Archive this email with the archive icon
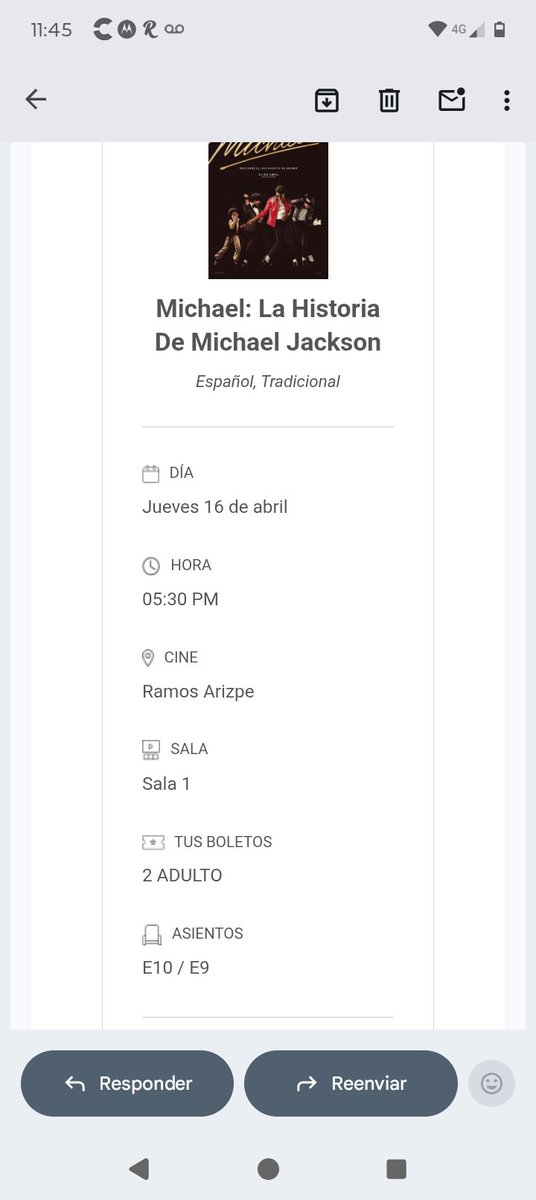The height and width of the screenshot is (1200, 536). tap(327, 100)
